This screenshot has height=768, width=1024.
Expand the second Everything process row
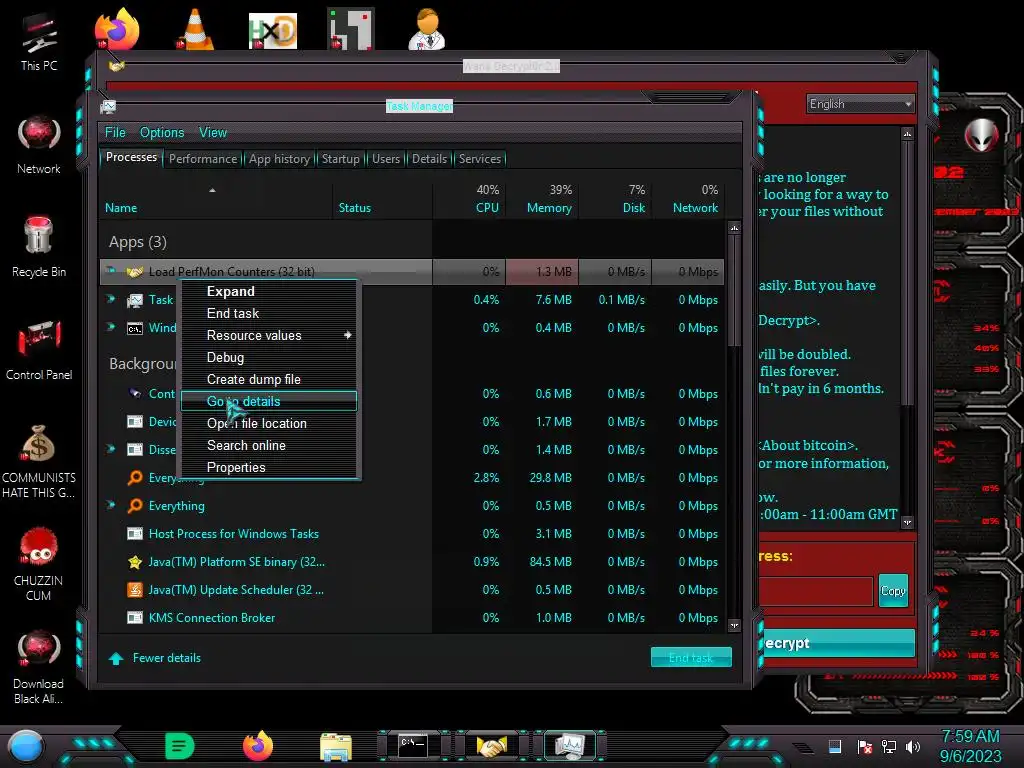pyautogui.click(x=110, y=505)
